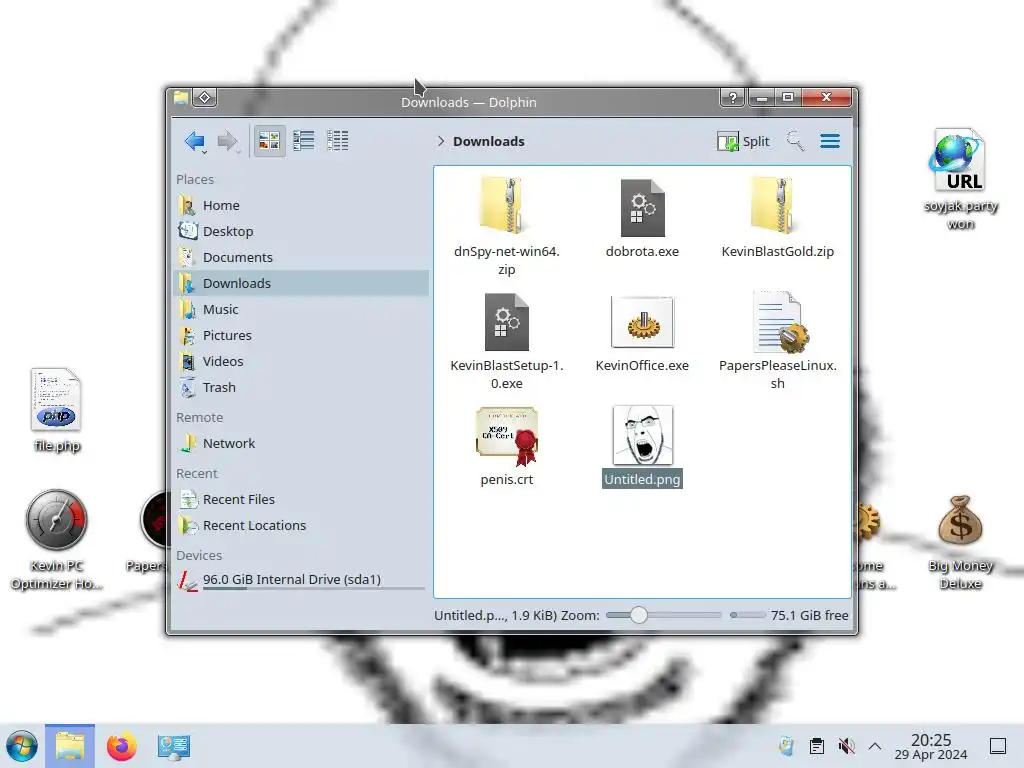Go back with the blue Back arrow

(x=195, y=140)
